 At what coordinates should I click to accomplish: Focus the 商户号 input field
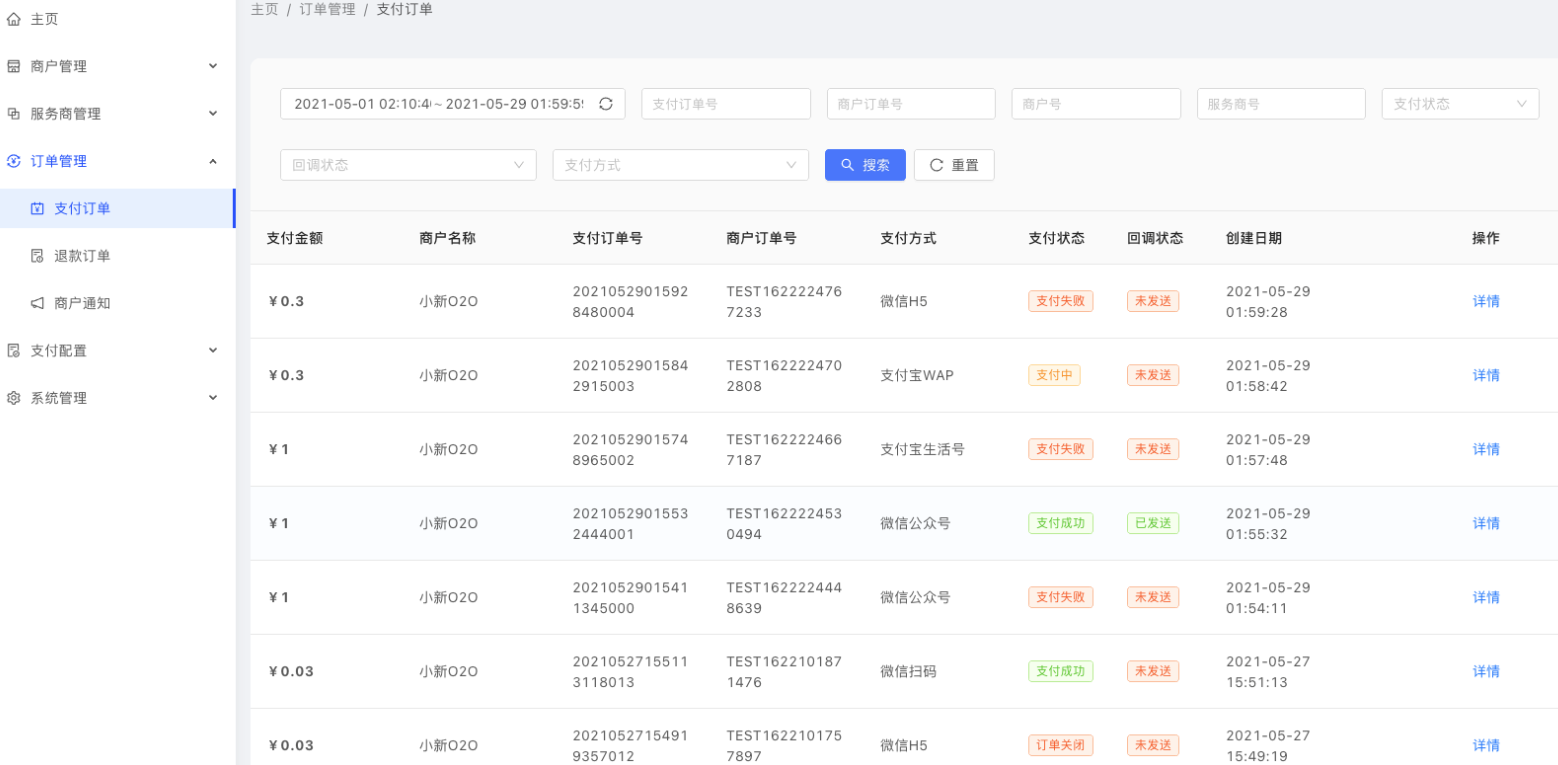click(1096, 104)
